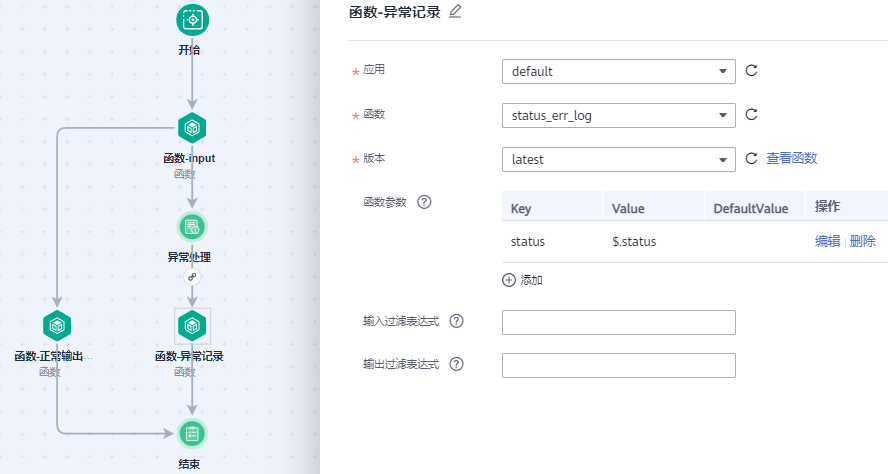The height and width of the screenshot is (474, 888).
Task: Open the 函数 dropdown showing status_err_log
Action: [618, 115]
